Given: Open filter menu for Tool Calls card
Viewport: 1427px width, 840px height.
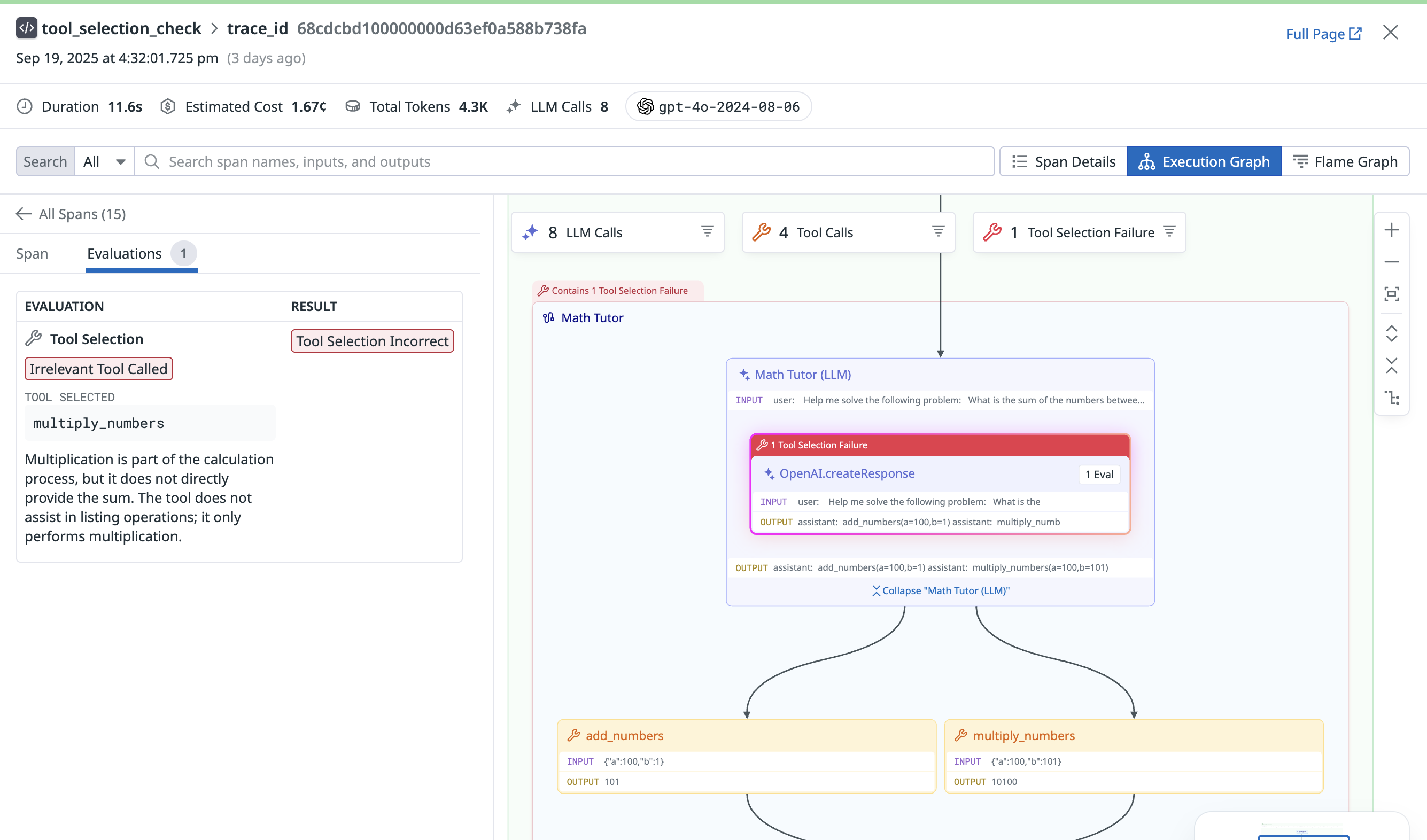Looking at the screenshot, I should (939, 231).
